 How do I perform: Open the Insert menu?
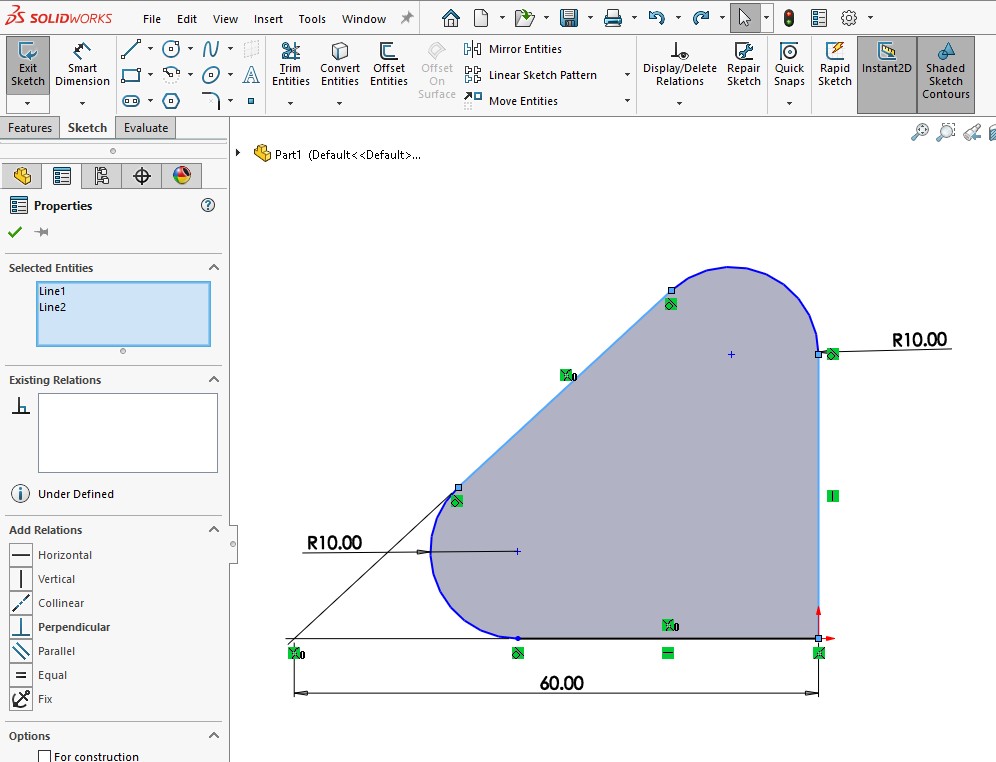(x=268, y=19)
